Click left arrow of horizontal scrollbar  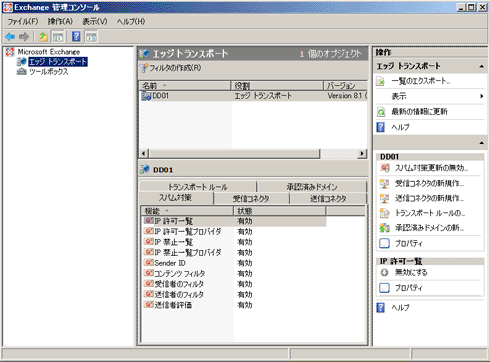coord(144,154)
